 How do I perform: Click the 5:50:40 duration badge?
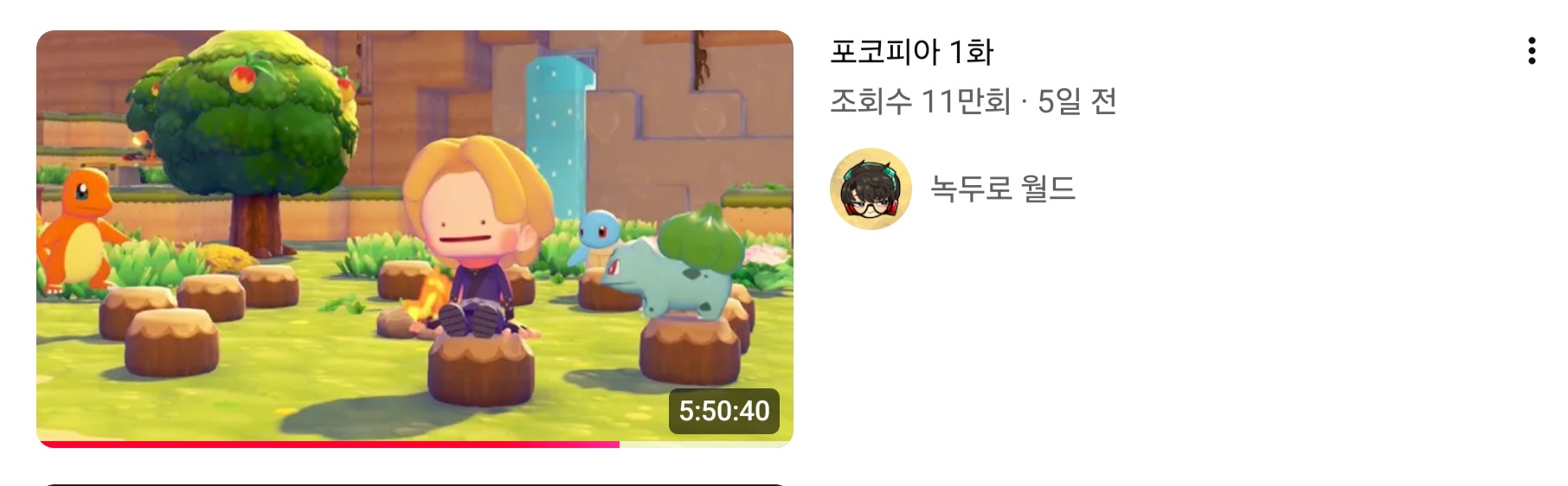pyautogui.click(x=724, y=411)
